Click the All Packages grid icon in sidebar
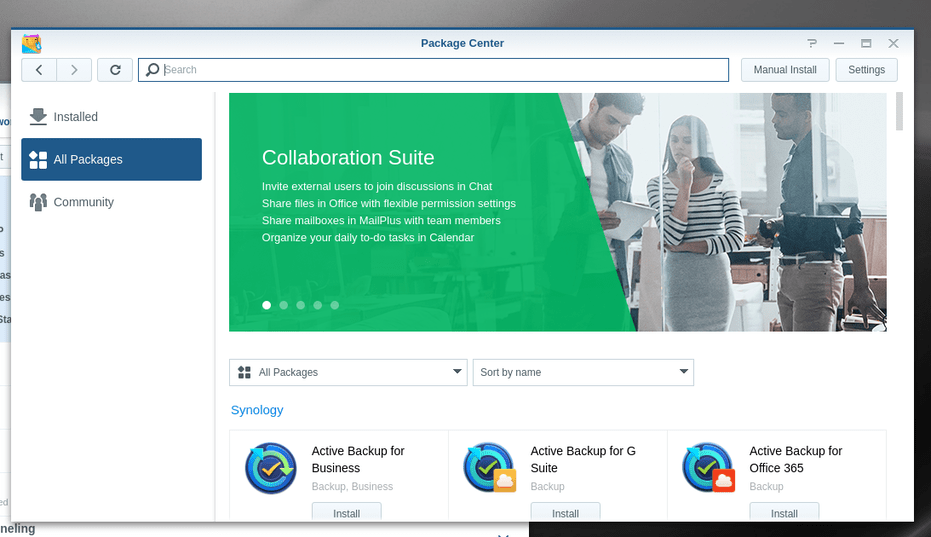Image resolution: width=931 pixels, height=537 pixels. point(38,160)
